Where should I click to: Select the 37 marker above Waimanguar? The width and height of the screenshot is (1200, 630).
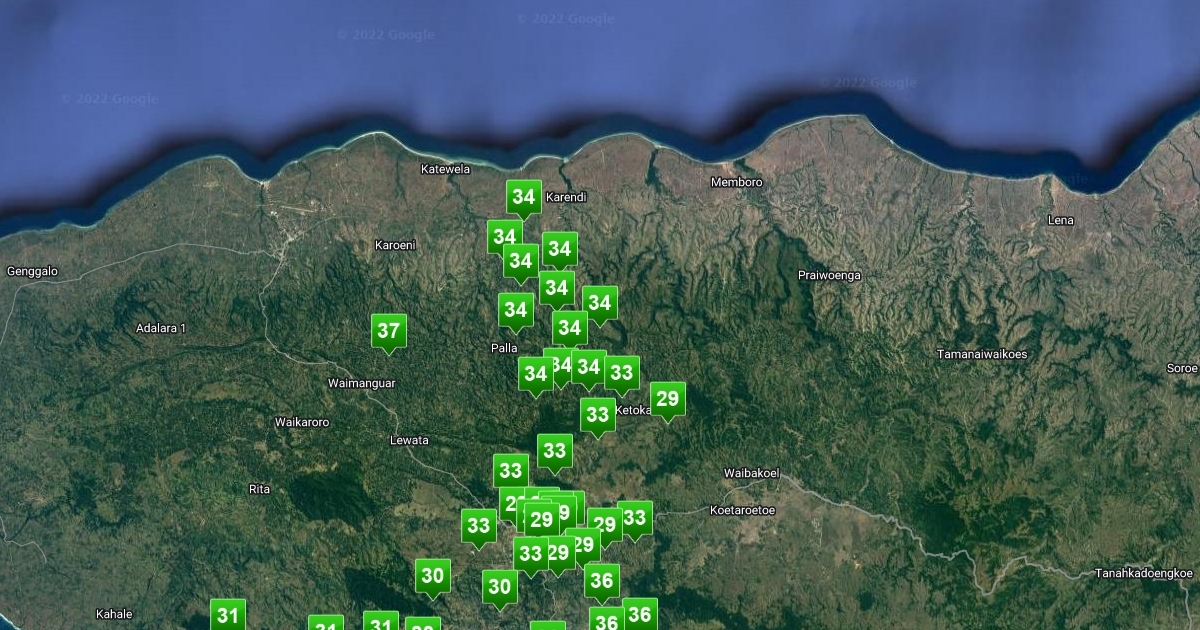point(389,331)
